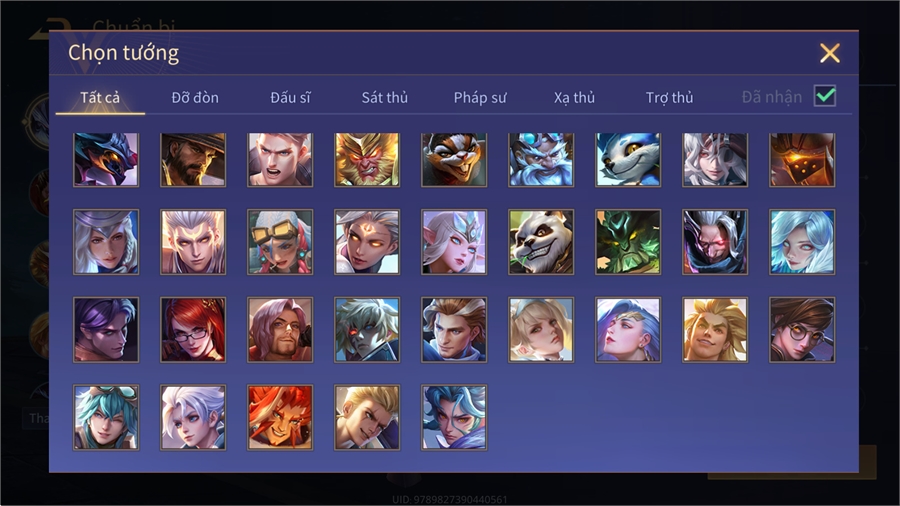Select the green forest monster hero

pyautogui.click(x=628, y=242)
